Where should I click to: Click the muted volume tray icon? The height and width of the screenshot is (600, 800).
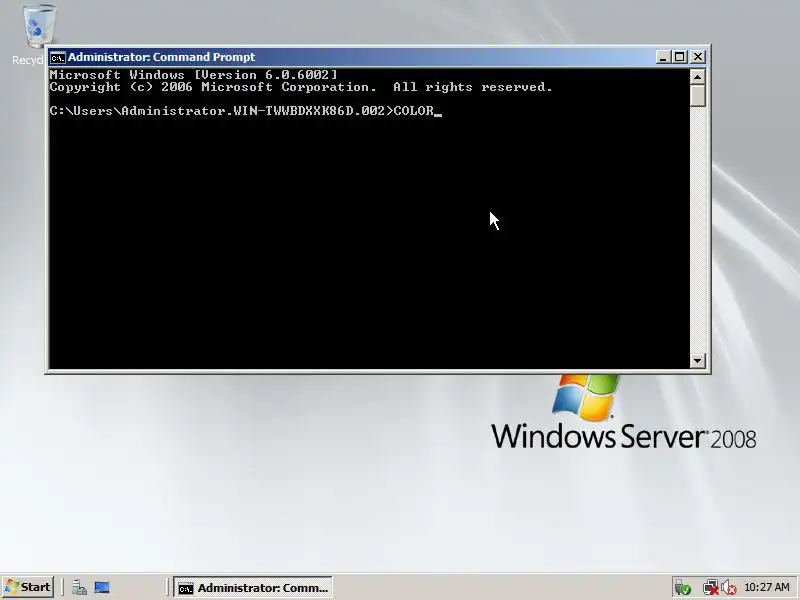tap(729, 588)
